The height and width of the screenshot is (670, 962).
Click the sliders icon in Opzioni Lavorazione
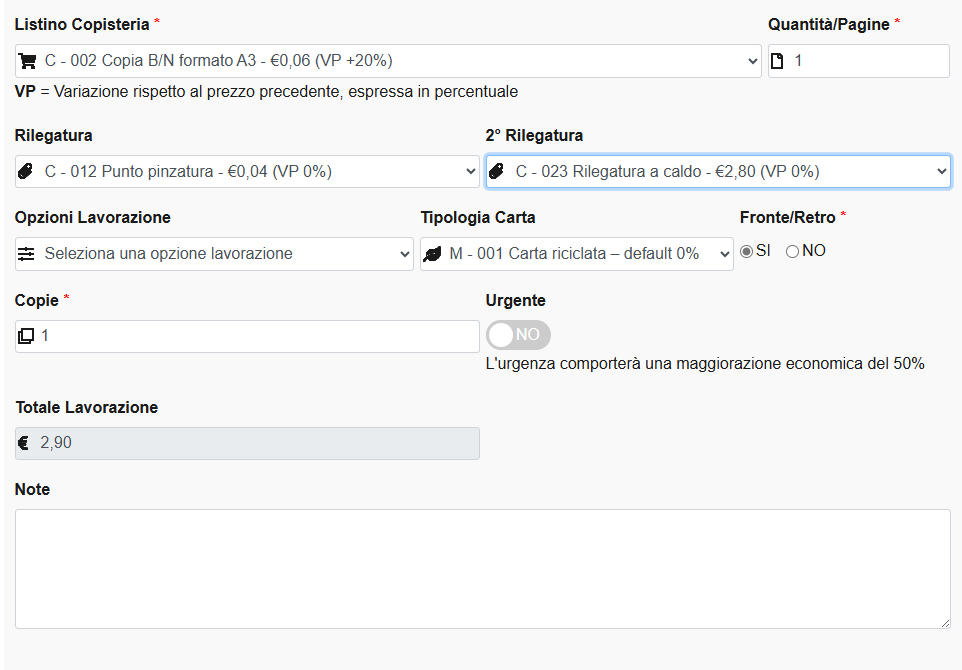26,254
